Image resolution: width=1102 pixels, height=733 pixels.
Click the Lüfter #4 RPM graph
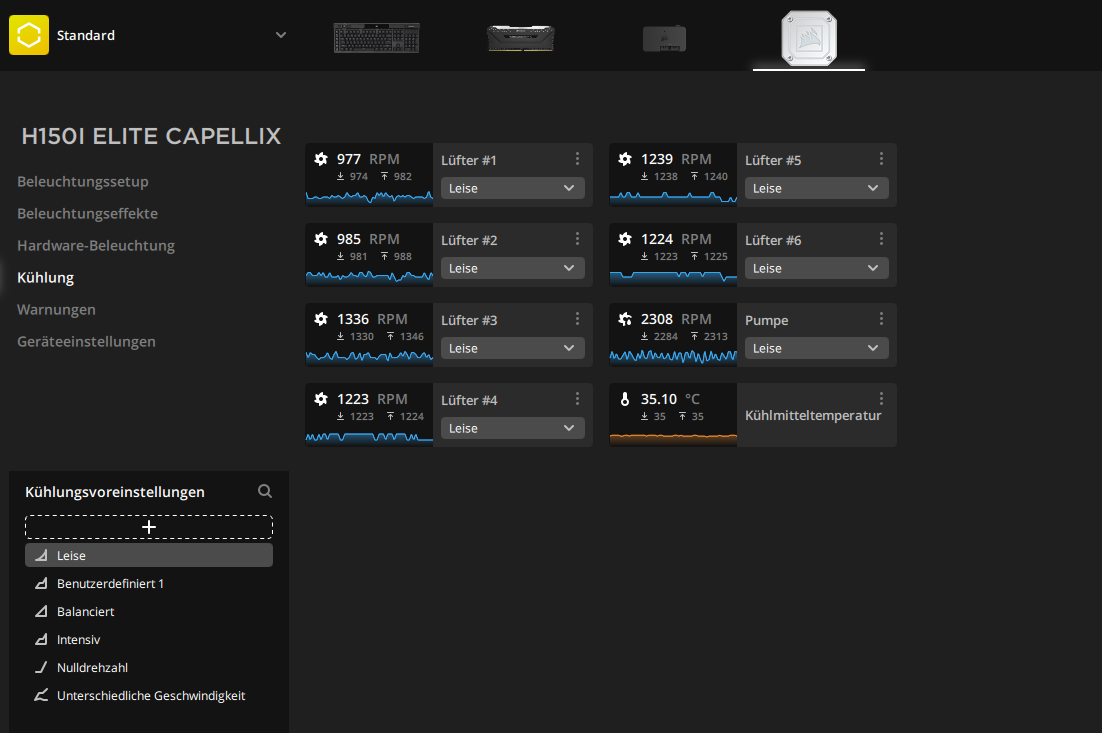click(x=369, y=438)
